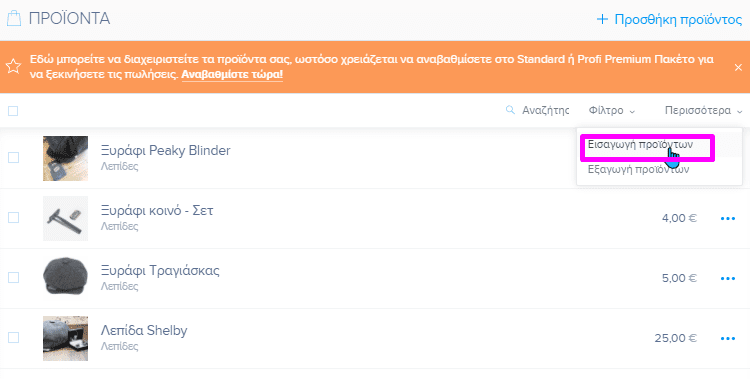Click the magnifier search icon
The height and width of the screenshot is (379, 750).
point(510,110)
